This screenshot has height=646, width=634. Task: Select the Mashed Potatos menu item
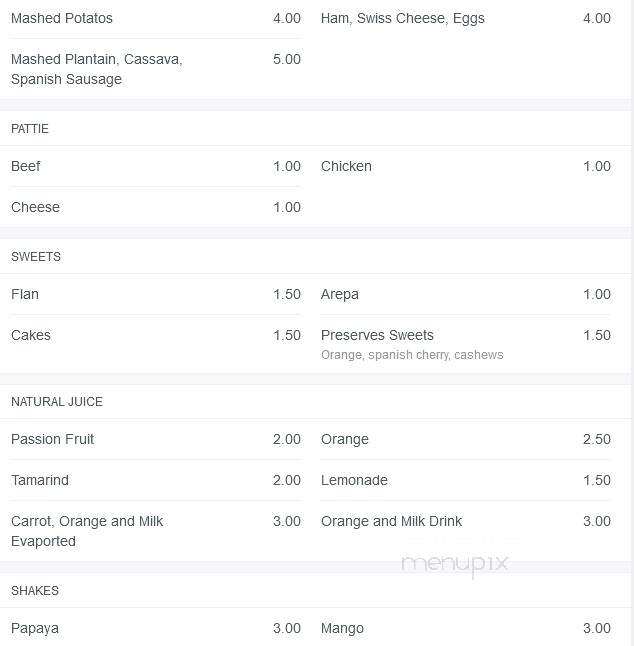pos(61,18)
